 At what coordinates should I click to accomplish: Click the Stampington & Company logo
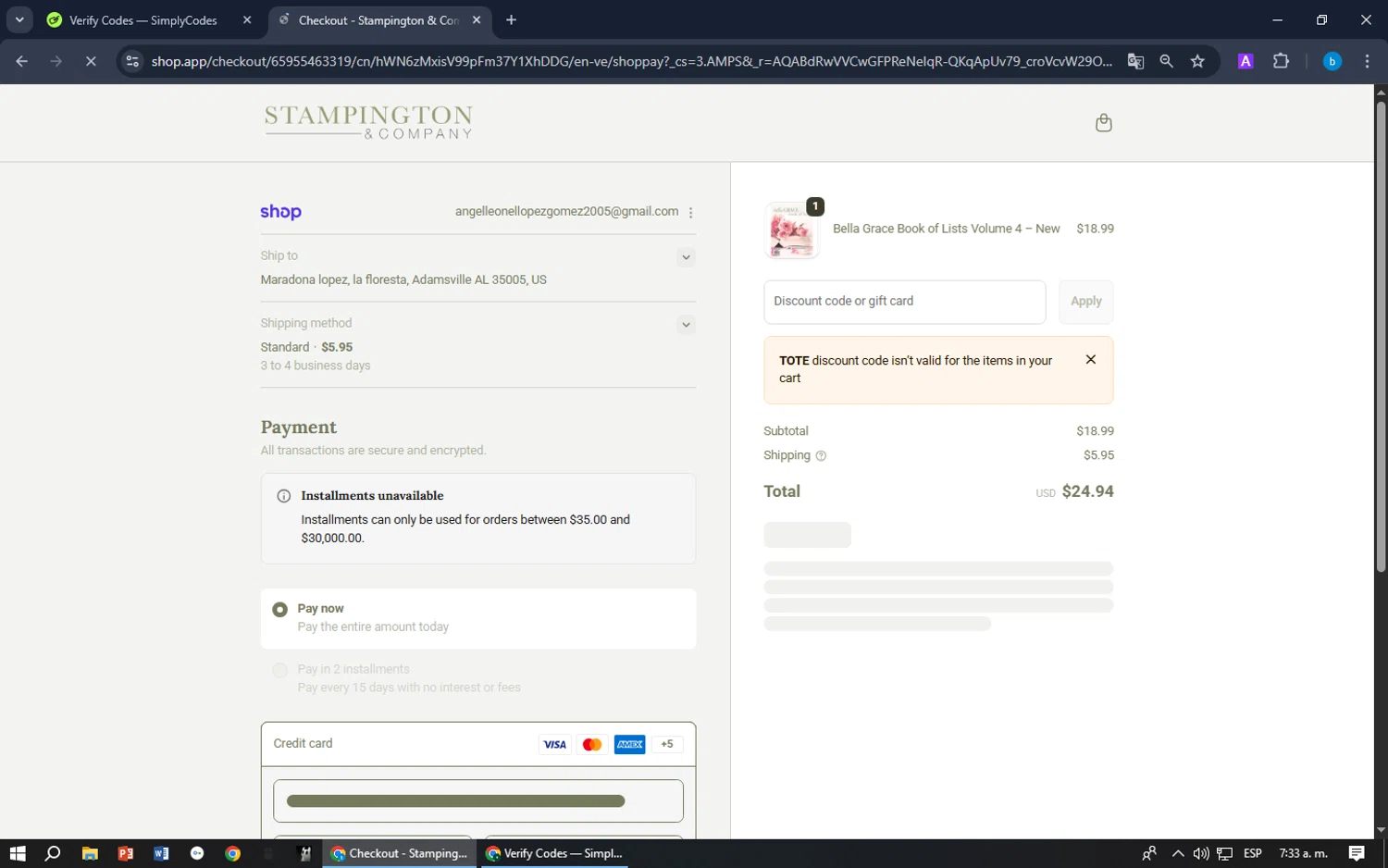[368, 122]
